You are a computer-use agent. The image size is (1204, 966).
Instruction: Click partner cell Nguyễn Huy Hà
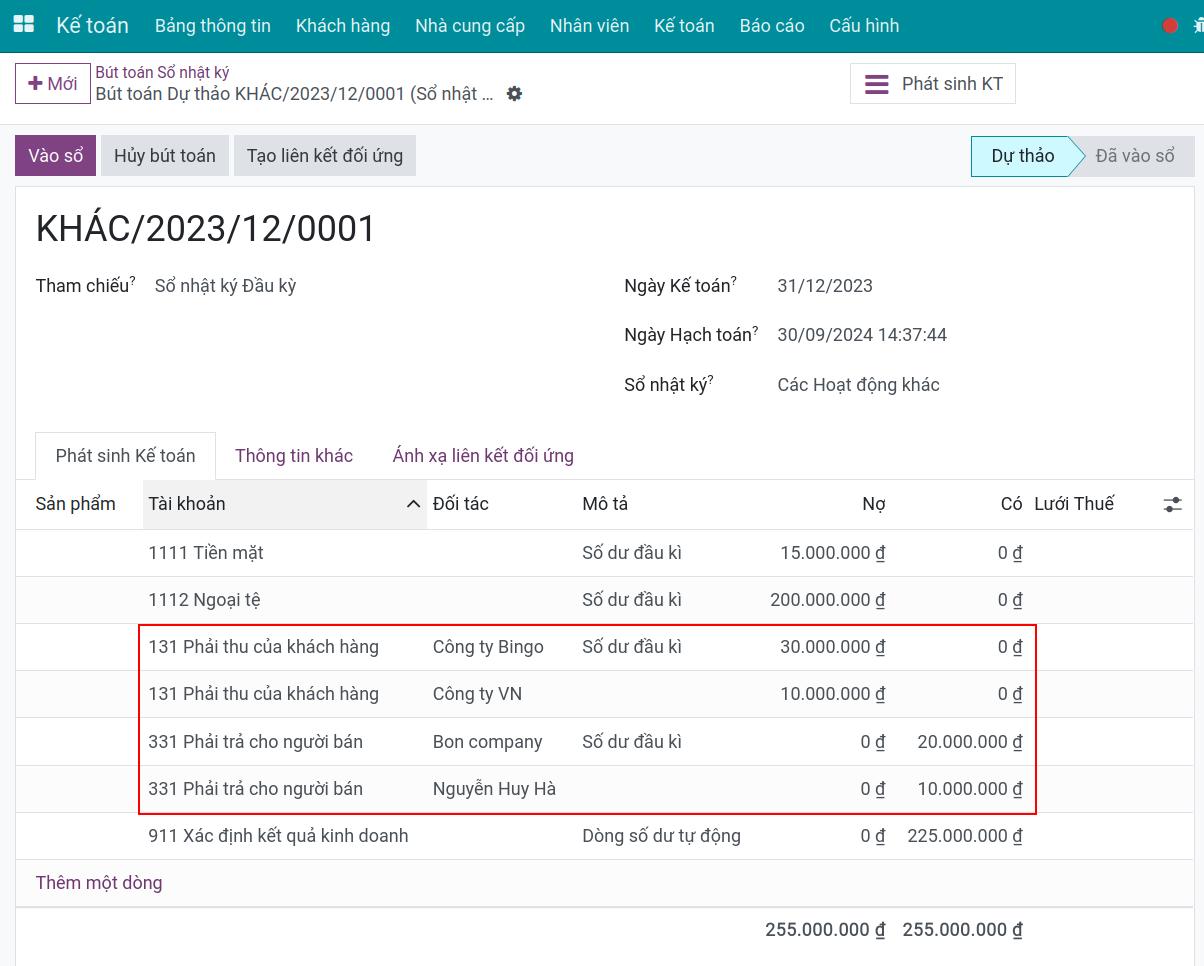click(494, 789)
